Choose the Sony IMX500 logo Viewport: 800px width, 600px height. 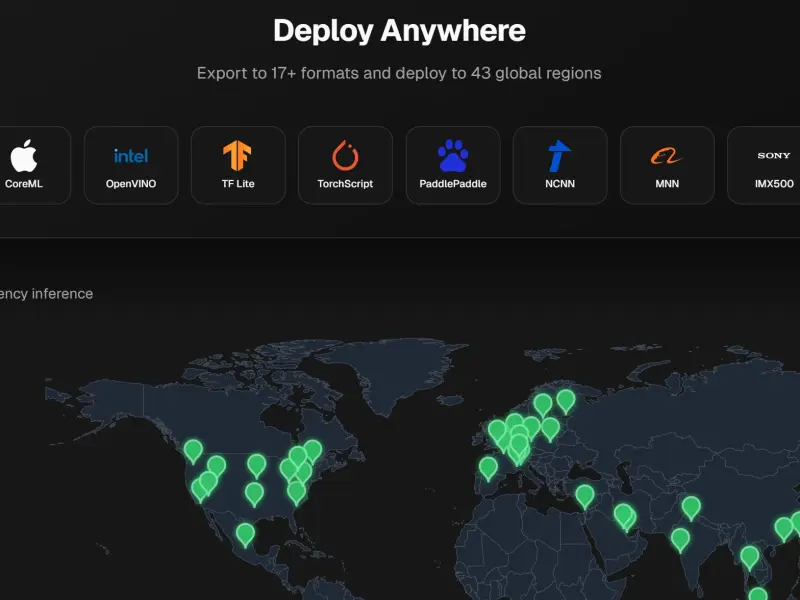click(x=774, y=156)
